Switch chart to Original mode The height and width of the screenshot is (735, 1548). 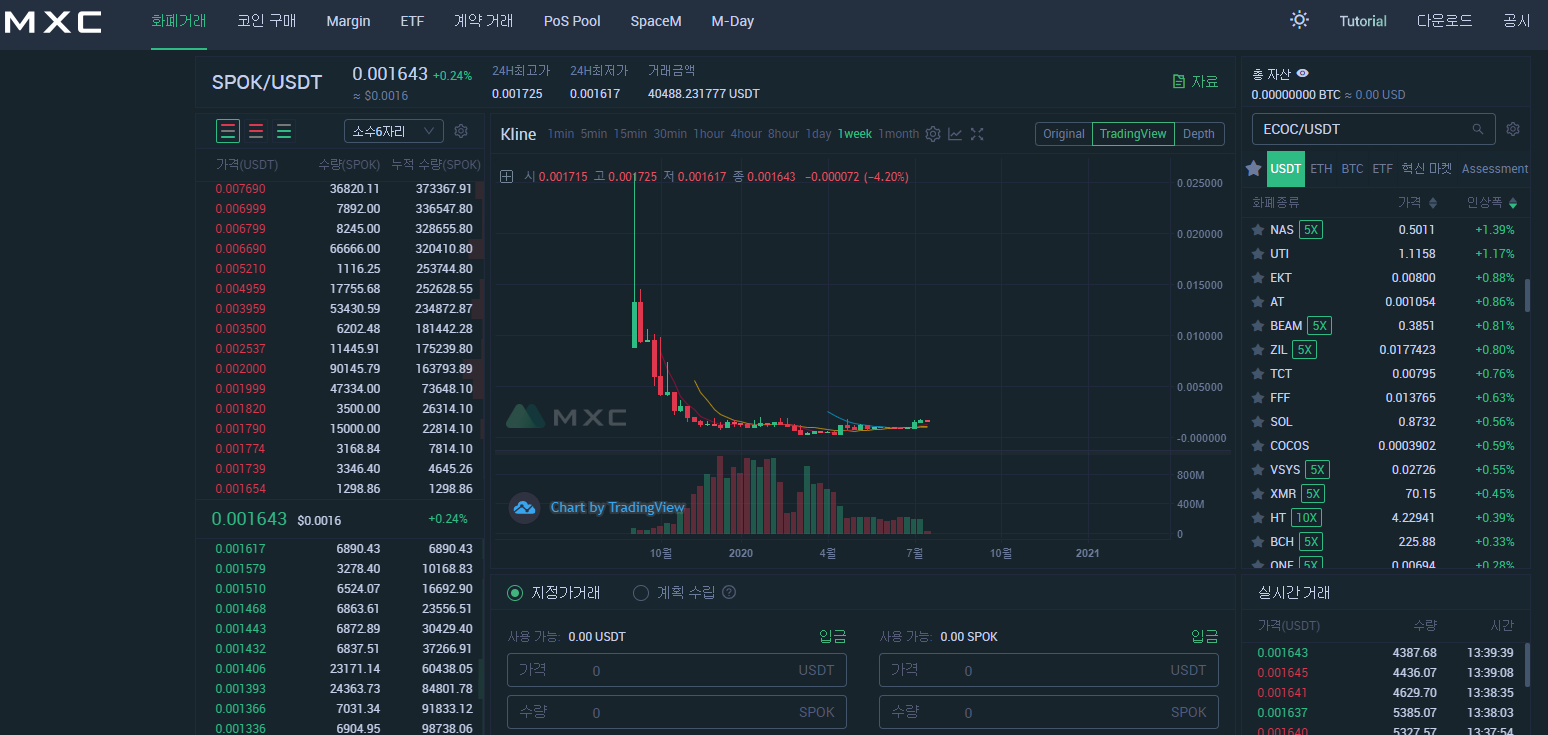[x=1064, y=134]
